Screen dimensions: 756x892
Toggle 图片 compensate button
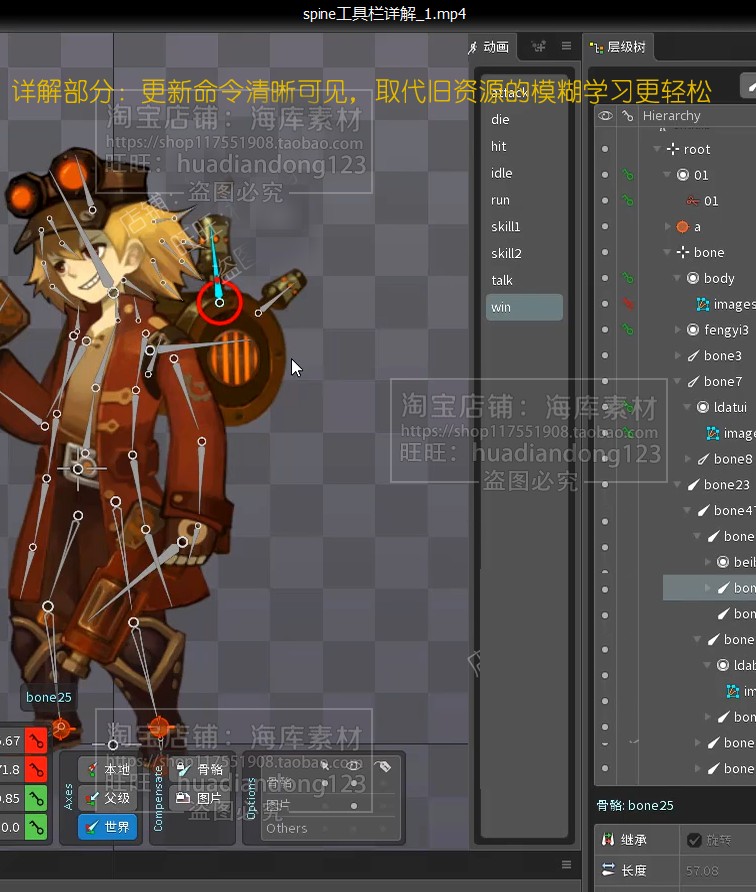click(199, 798)
